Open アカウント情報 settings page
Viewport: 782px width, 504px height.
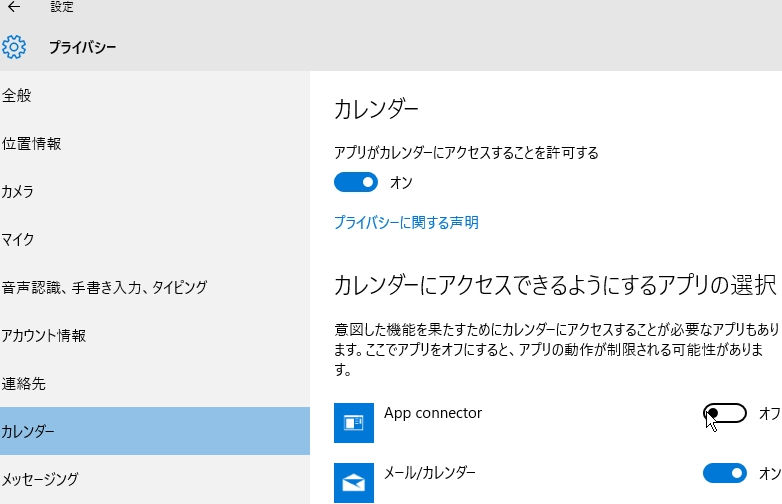pyautogui.click(x=44, y=336)
